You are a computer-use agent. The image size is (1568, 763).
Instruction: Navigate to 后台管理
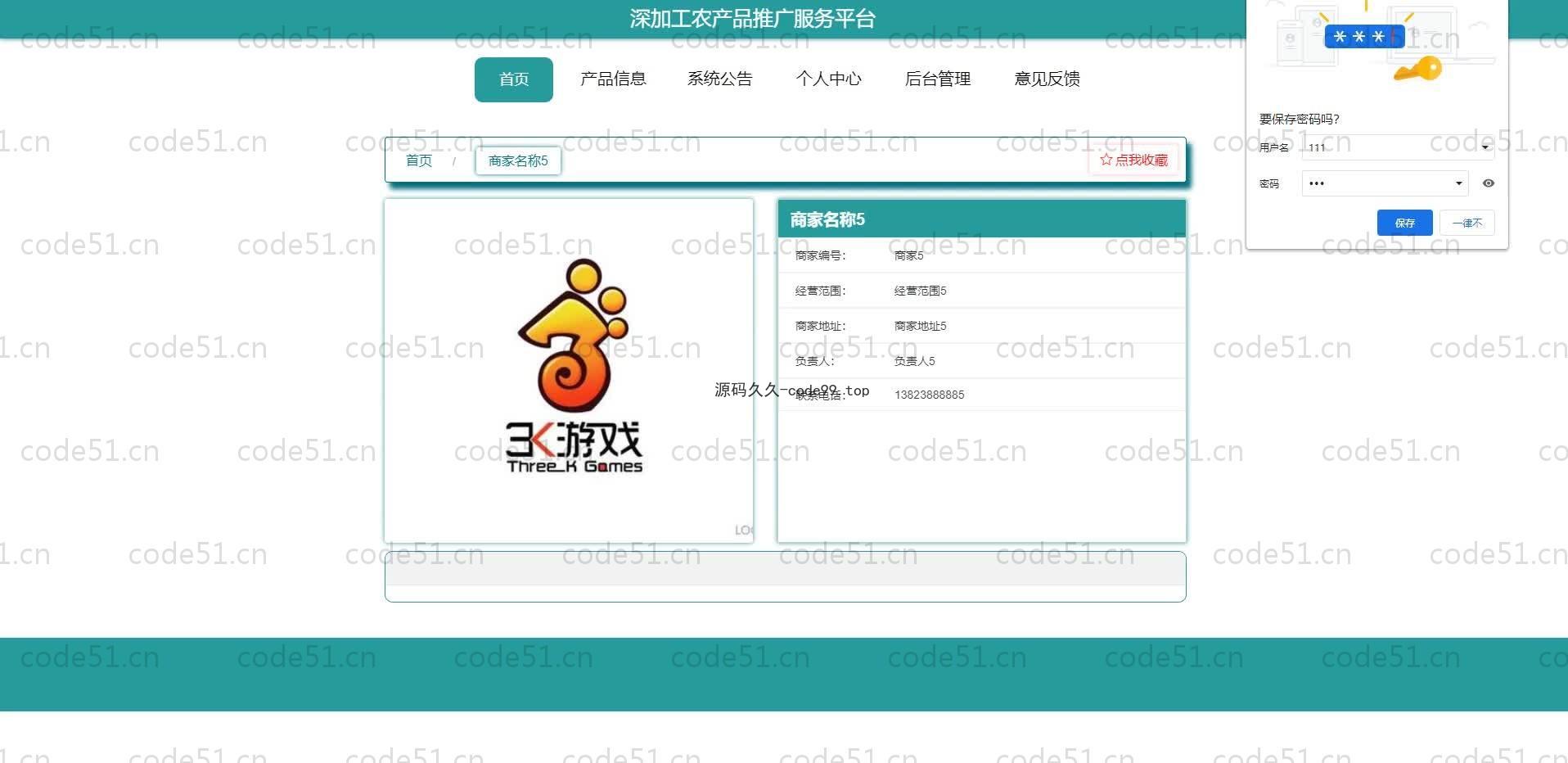[938, 79]
